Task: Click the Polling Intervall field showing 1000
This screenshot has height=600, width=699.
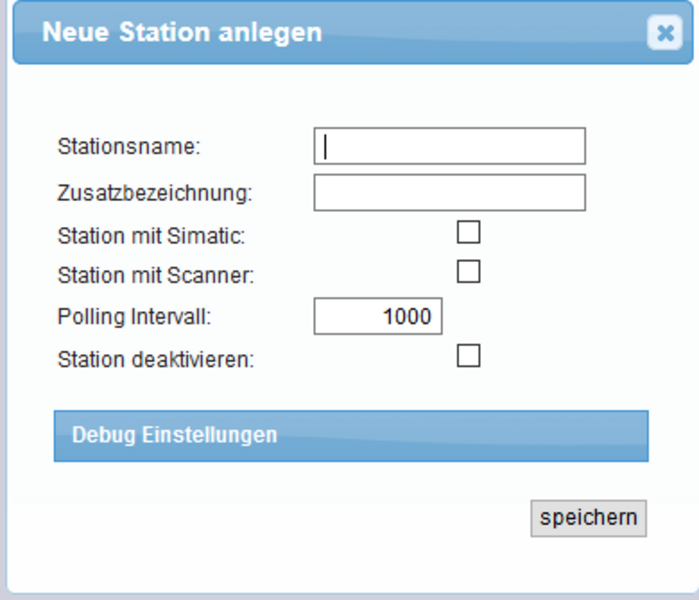Action: click(378, 318)
